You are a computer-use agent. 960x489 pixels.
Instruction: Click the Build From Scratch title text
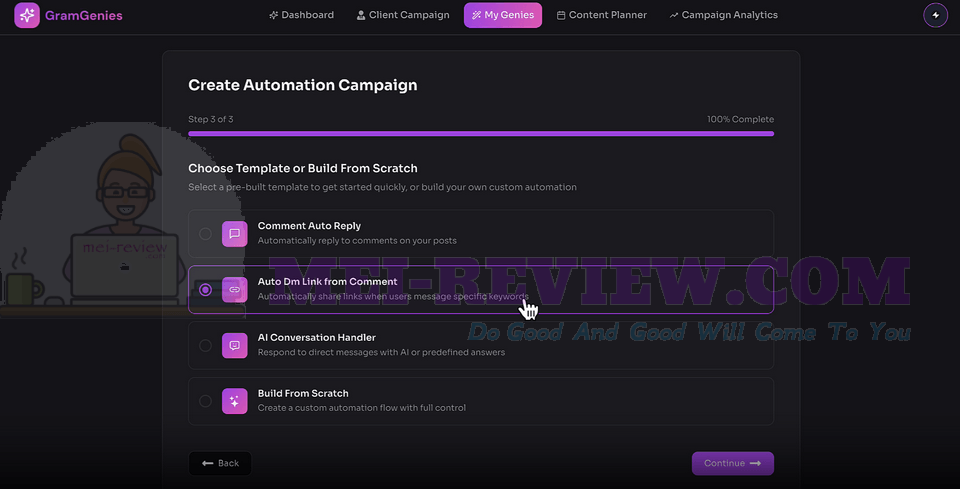click(x=303, y=393)
